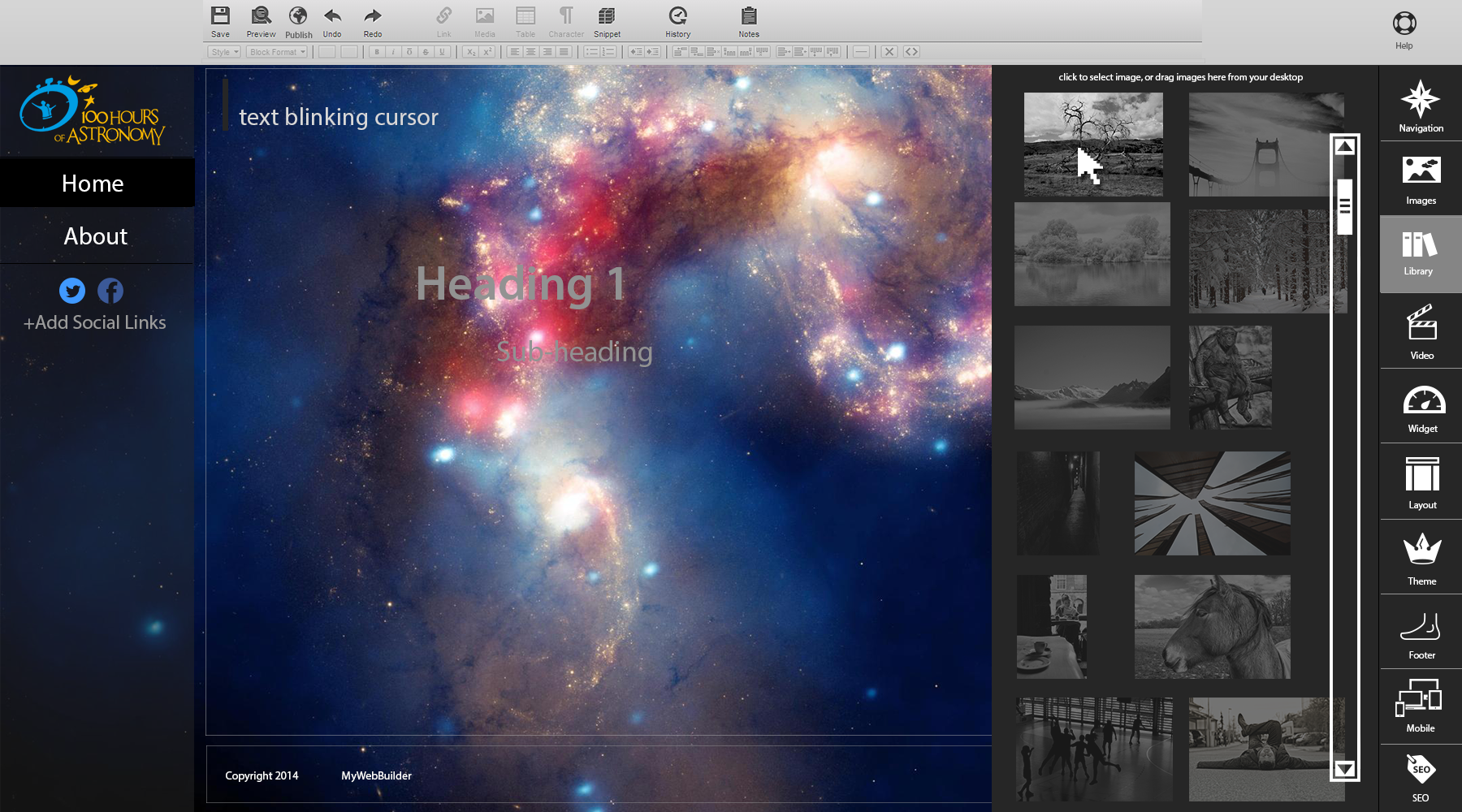Viewport: 1462px width, 812px height.
Task: Open the History panel
Action: (677, 22)
